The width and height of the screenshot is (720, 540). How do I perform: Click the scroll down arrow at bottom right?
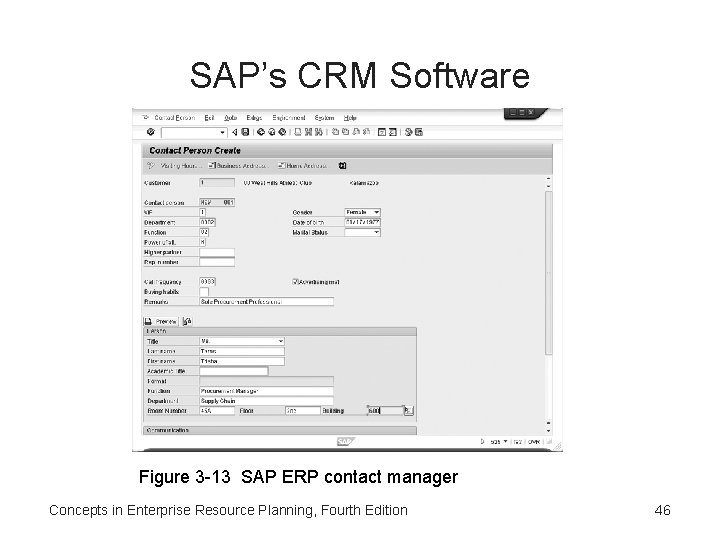(548, 431)
